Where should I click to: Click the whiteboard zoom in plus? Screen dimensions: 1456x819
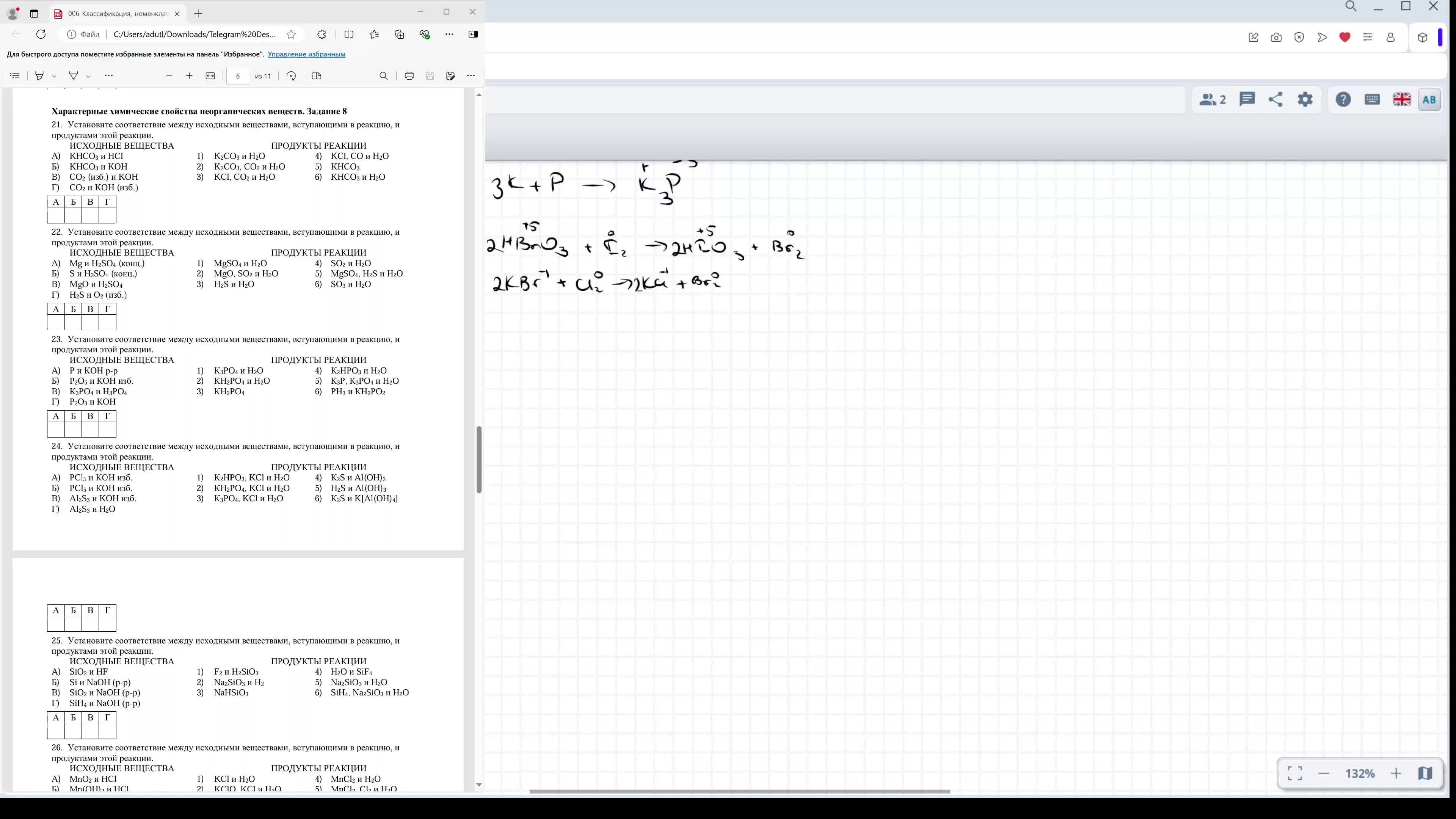[1395, 773]
